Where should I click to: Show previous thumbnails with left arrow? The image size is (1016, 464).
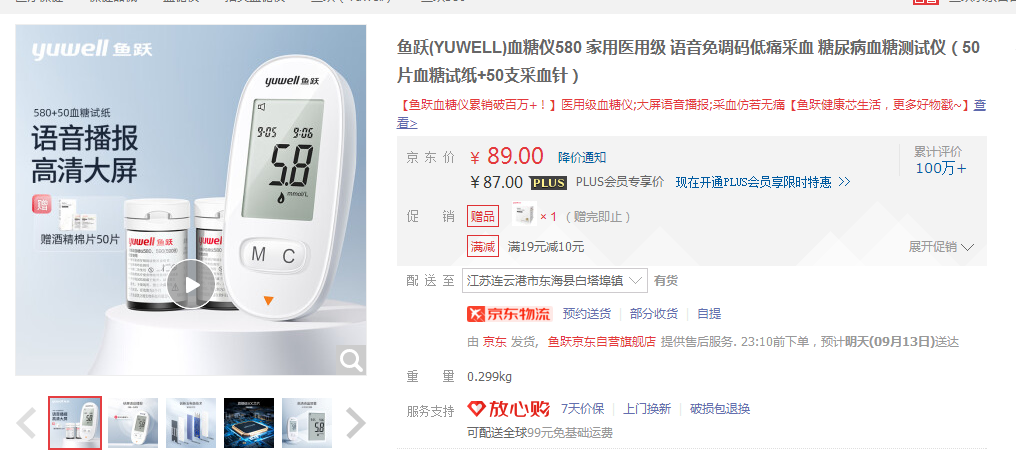(26, 424)
